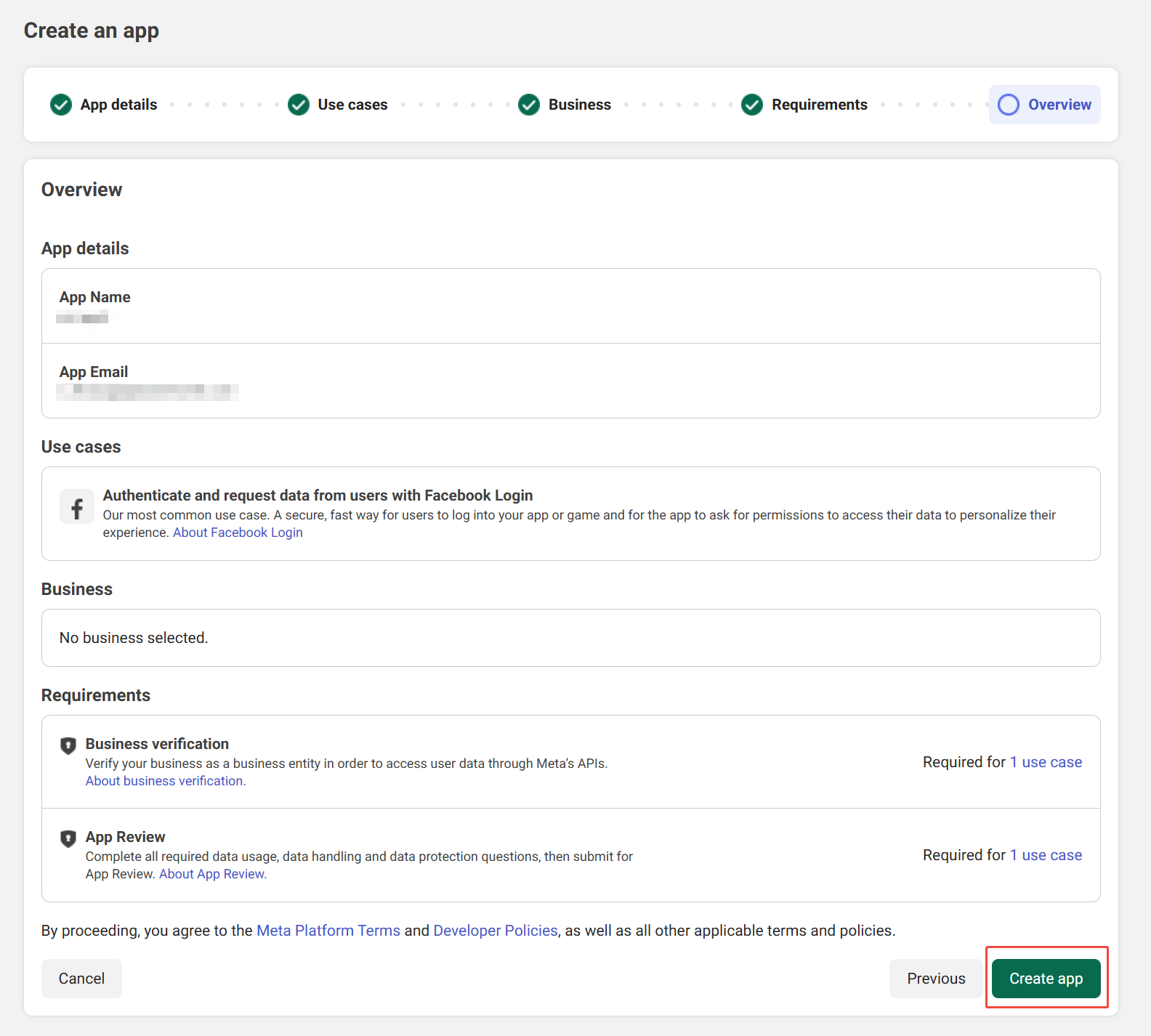
Task: Go to the Use cases step
Action: pyautogui.click(x=352, y=105)
